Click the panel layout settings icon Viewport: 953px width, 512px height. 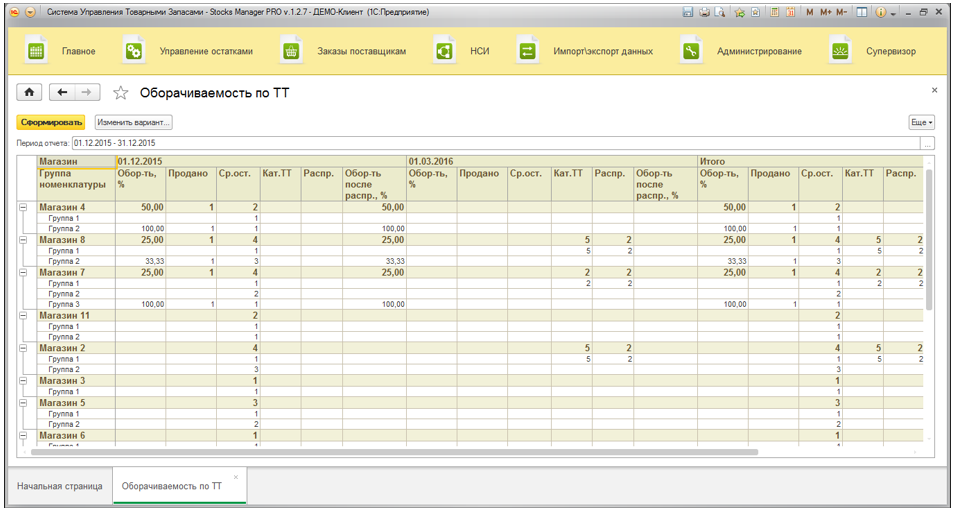point(861,12)
